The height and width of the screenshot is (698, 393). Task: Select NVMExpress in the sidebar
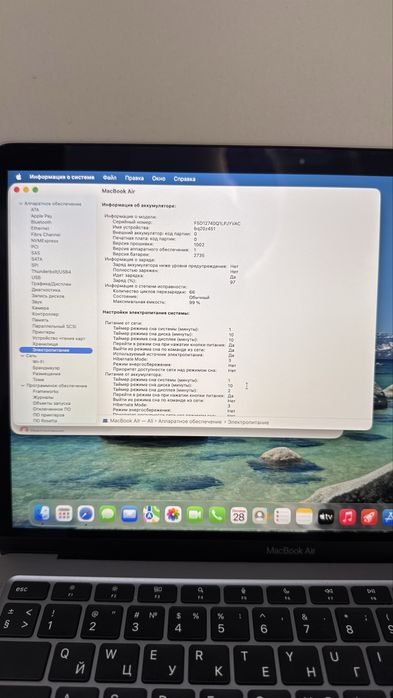45,241
